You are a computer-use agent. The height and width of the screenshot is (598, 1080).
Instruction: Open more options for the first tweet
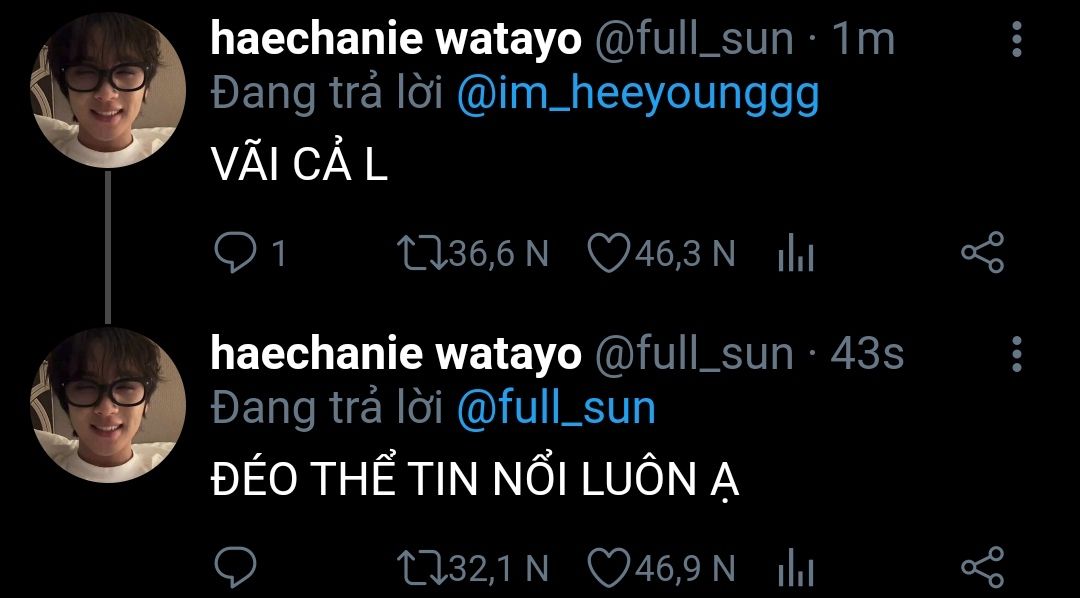[1017, 40]
